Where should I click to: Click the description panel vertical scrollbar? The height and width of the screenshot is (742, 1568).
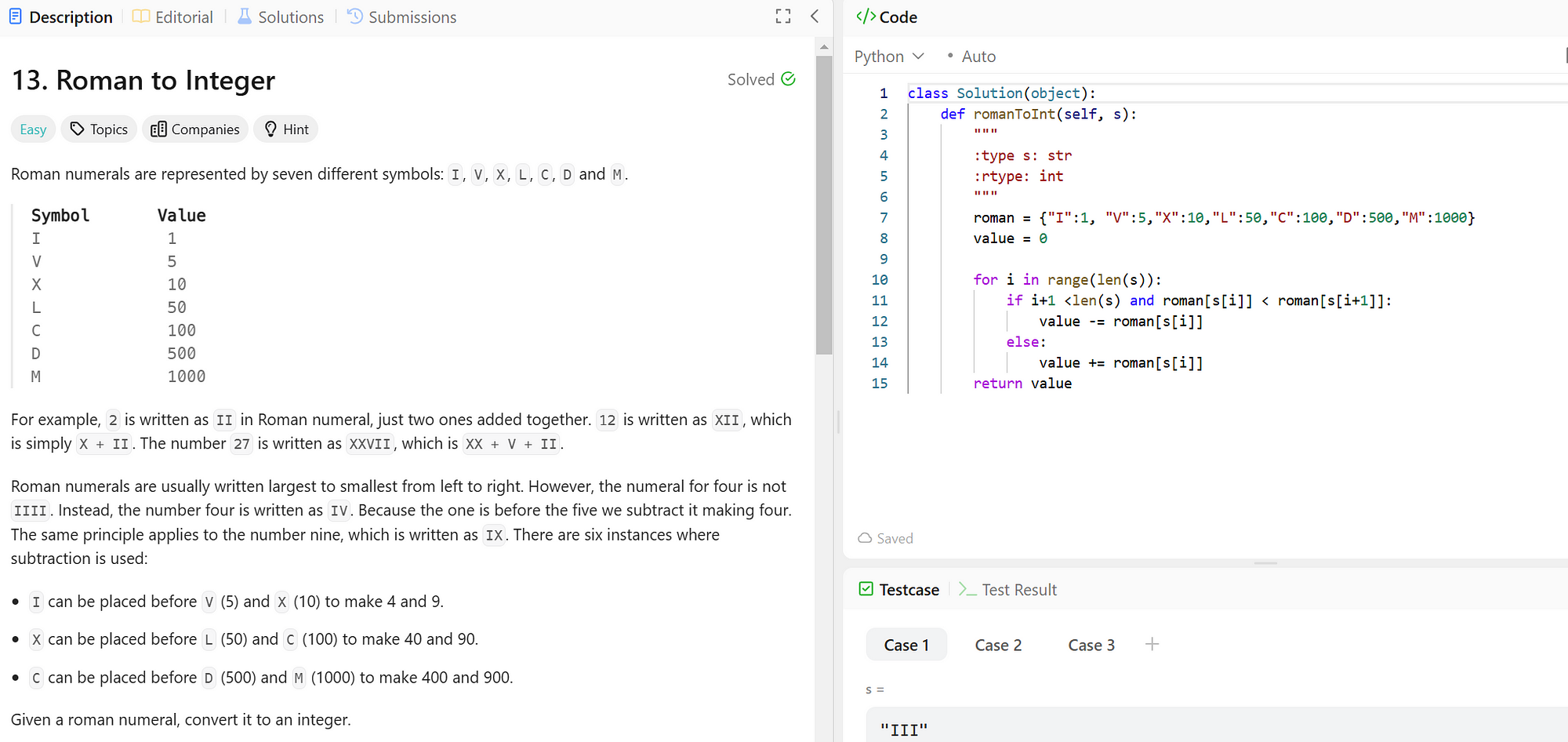click(x=823, y=206)
